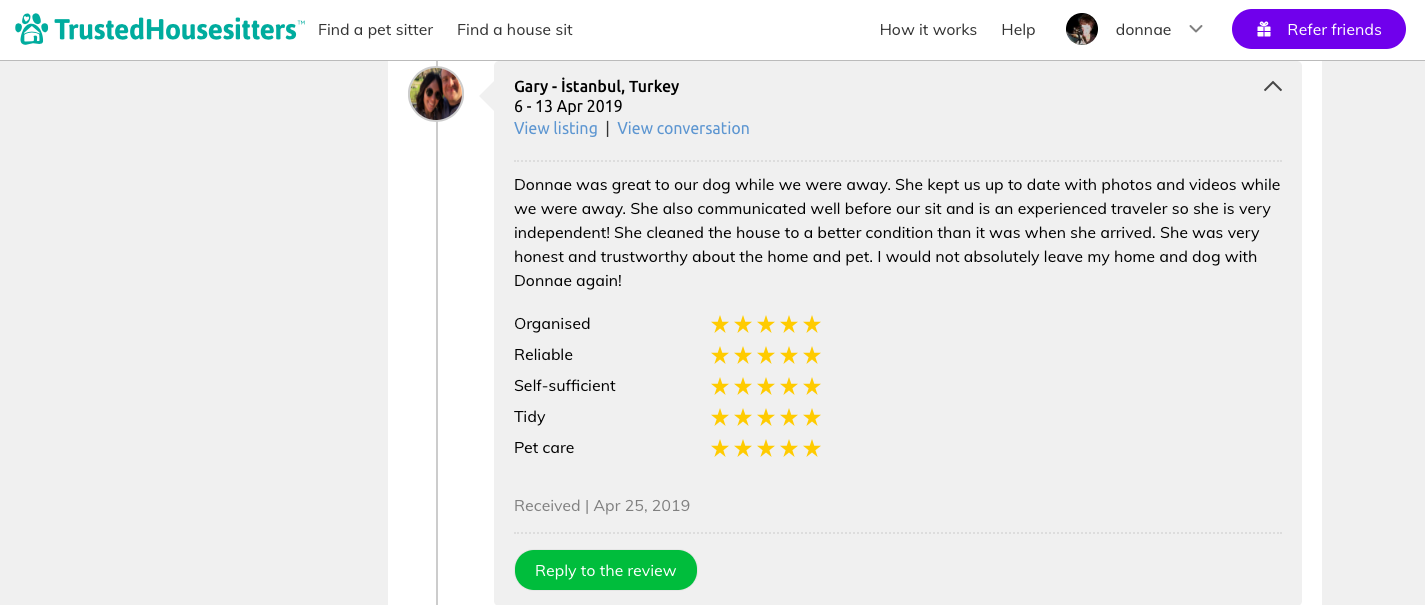Click the fourth star of Tidy rating

pyautogui.click(x=789, y=417)
